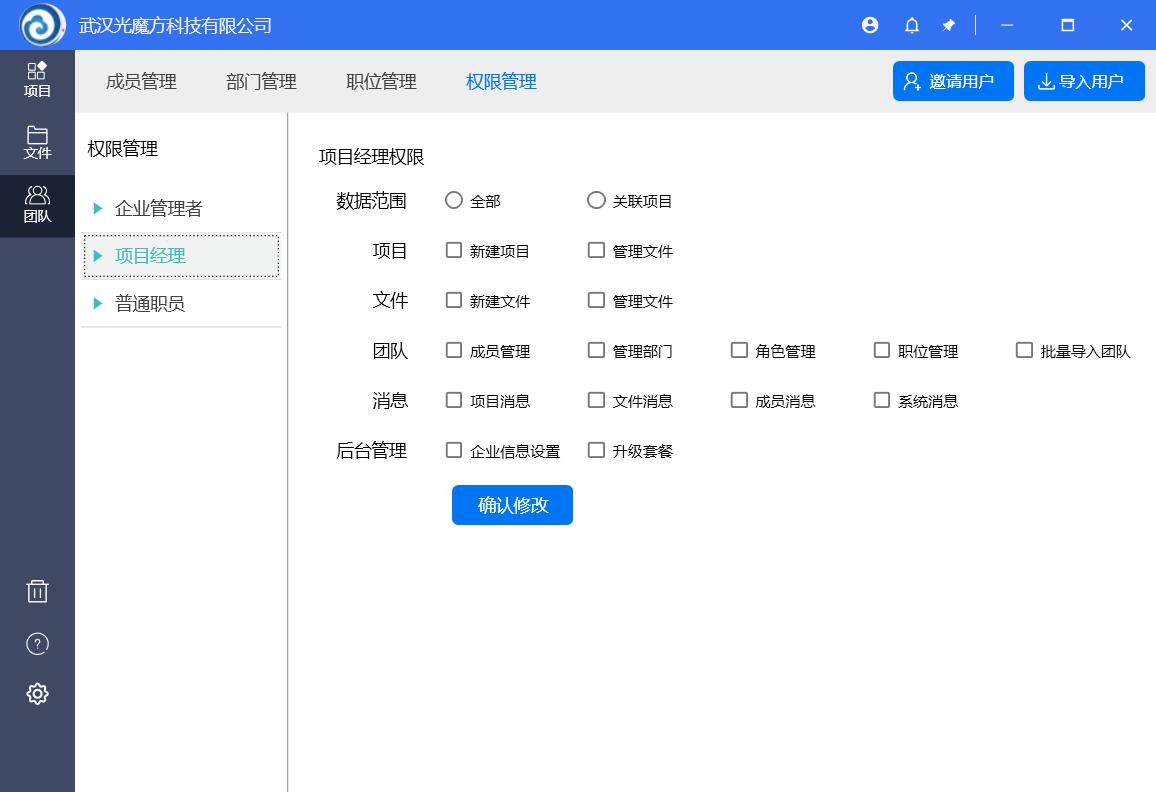Switch to the 职位管理 tab

click(x=381, y=82)
